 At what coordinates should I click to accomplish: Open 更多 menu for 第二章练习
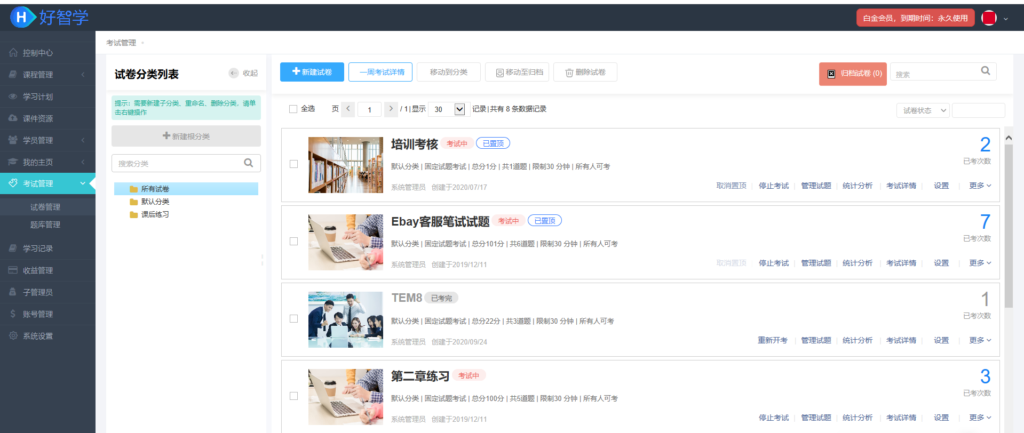coord(980,417)
